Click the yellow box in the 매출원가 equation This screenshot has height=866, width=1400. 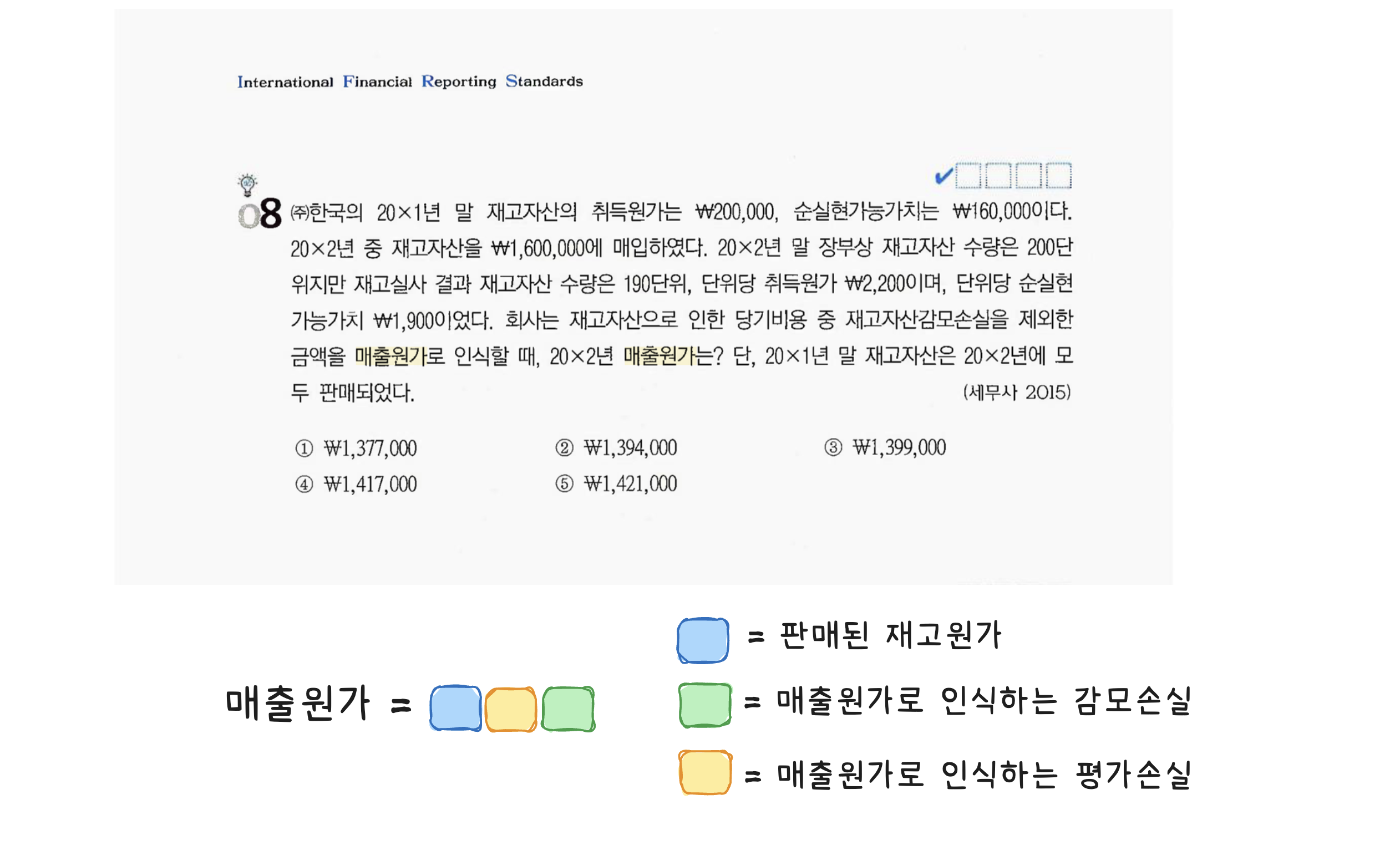point(510,710)
